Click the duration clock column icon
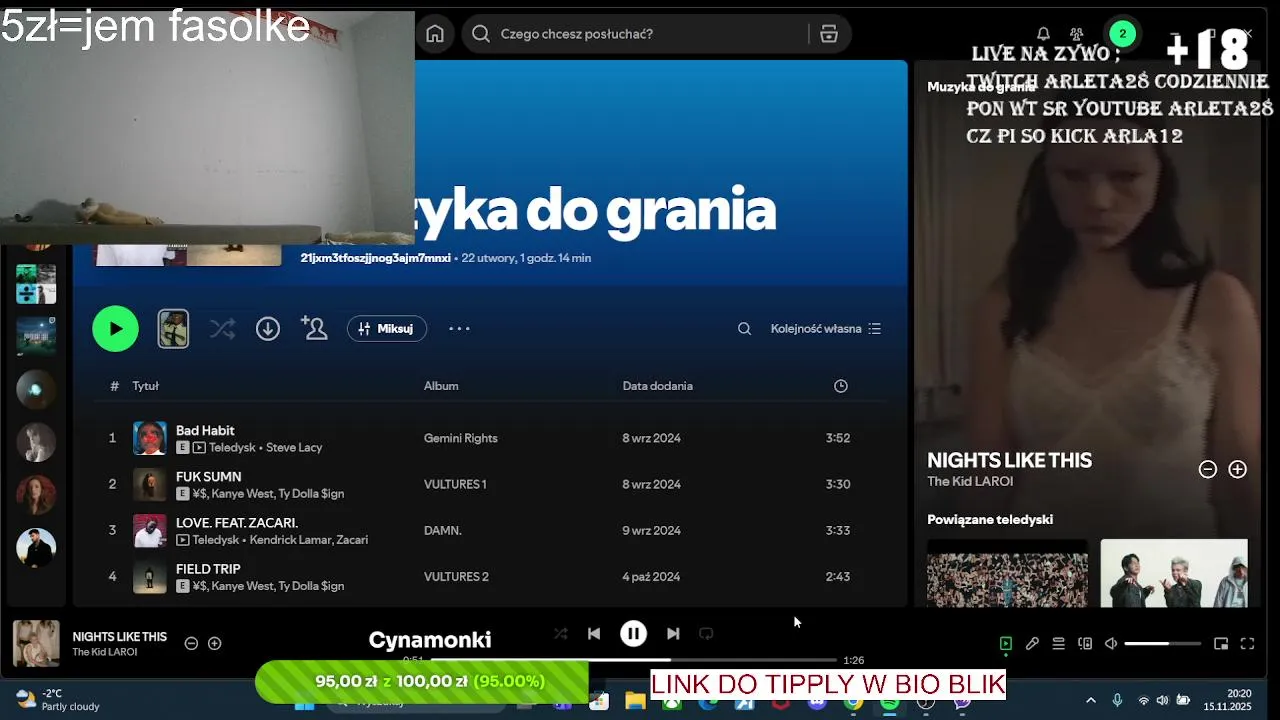Viewport: 1280px width, 720px height. (841, 386)
